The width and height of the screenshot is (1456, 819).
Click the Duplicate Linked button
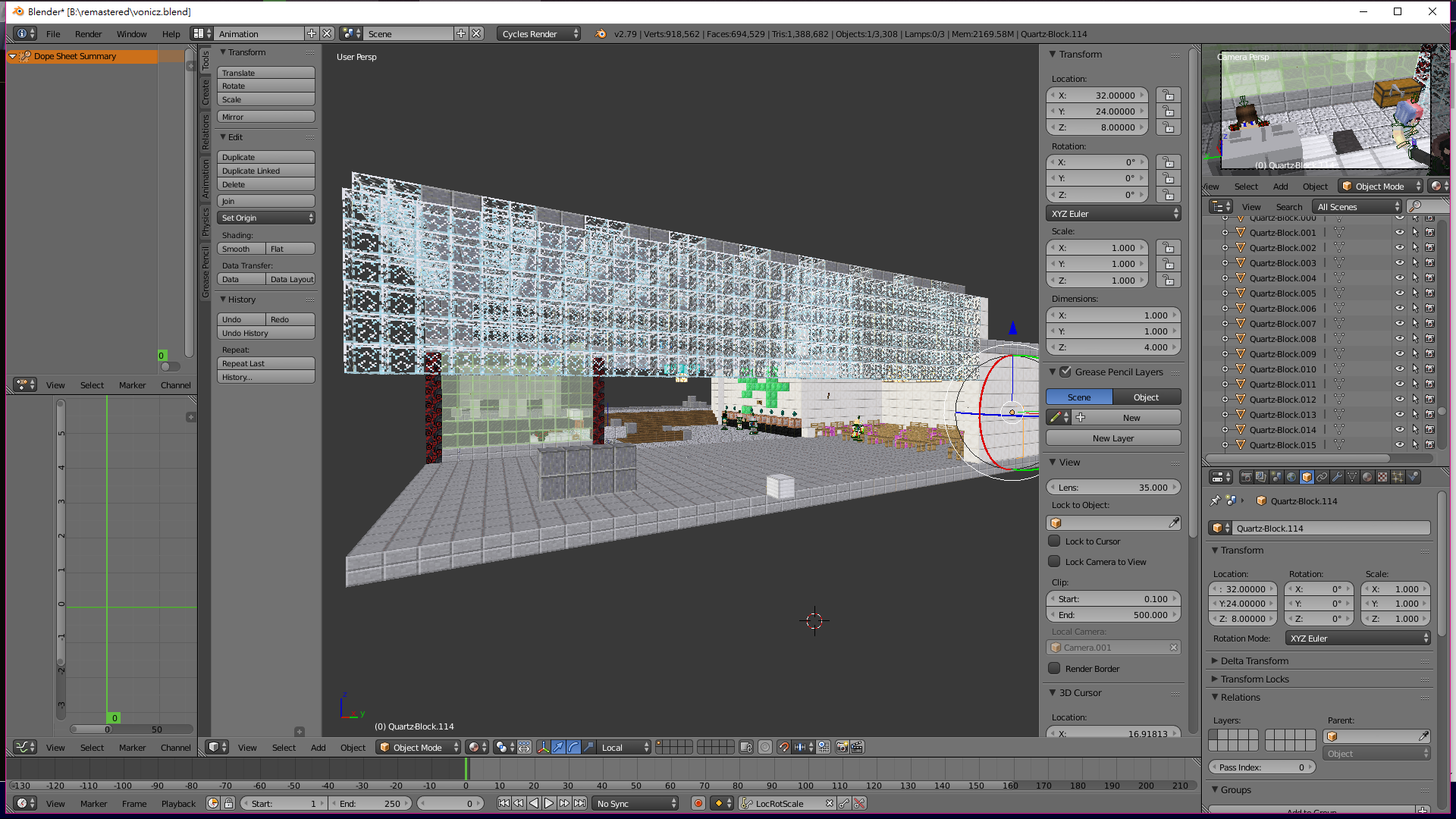[x=266, y=171]
